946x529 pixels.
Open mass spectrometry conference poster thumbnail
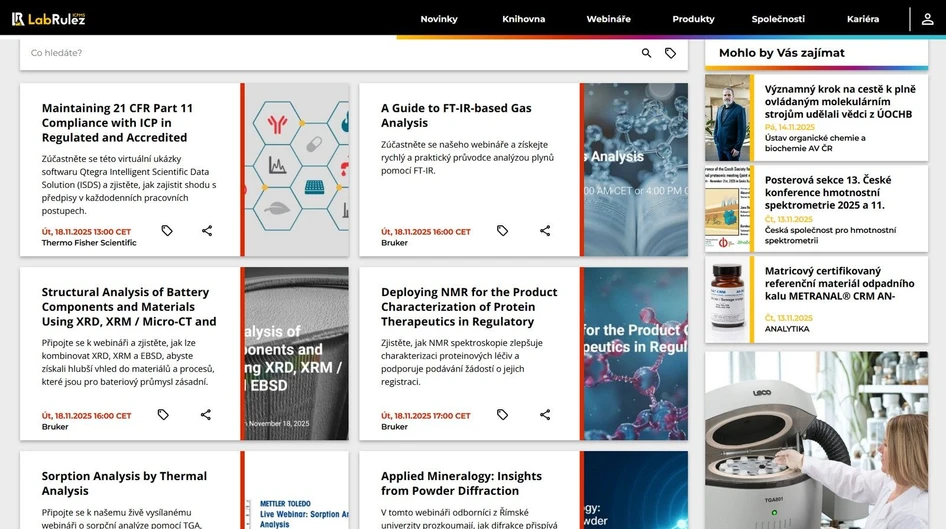point(728,209)
